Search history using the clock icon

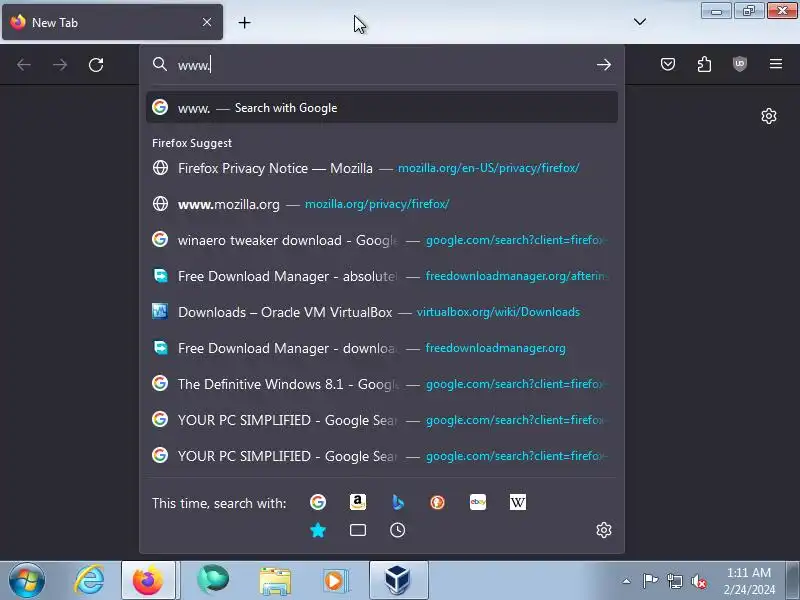(398, 530)
